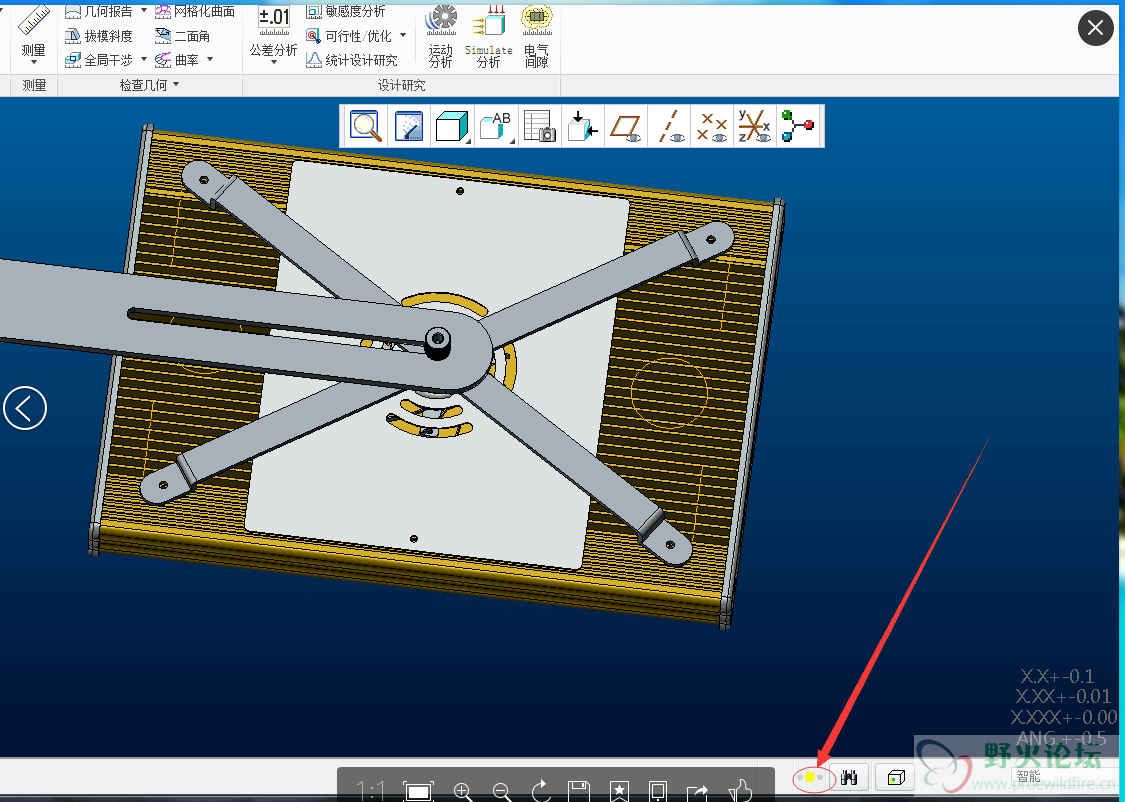Image resolution: width=1125 pixels, height=802 pixels.
Task: Save the image with floppy icon
Action: point(579,791)
